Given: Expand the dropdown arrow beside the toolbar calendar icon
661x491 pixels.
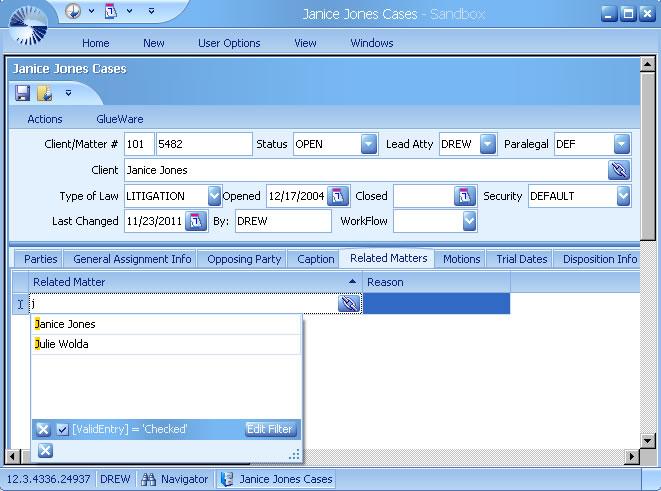Looking at the screenshot, I should 129,11.
